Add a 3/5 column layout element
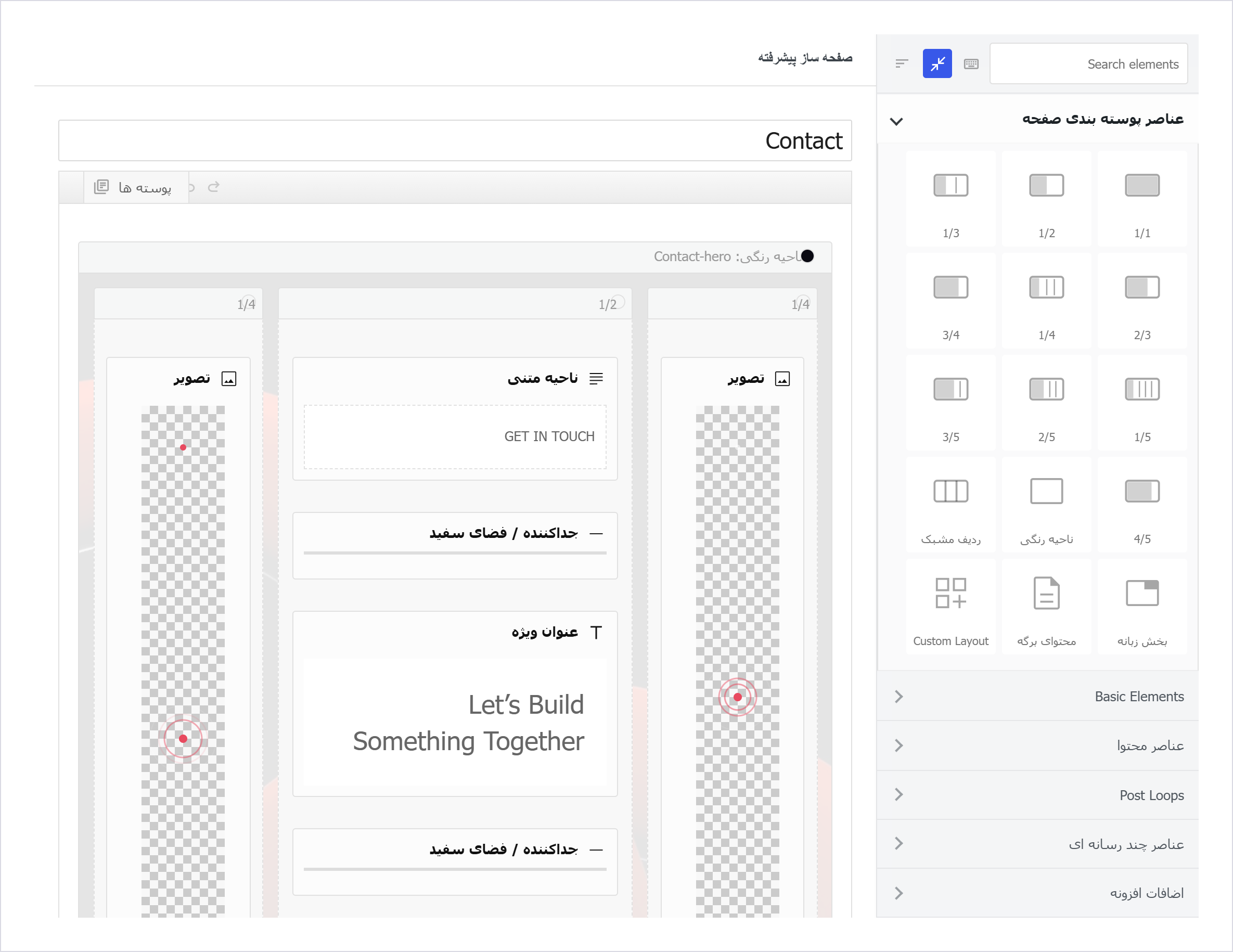Image resolution: width=1233 pixels, height=952 pixels. (x=951, y=403)
